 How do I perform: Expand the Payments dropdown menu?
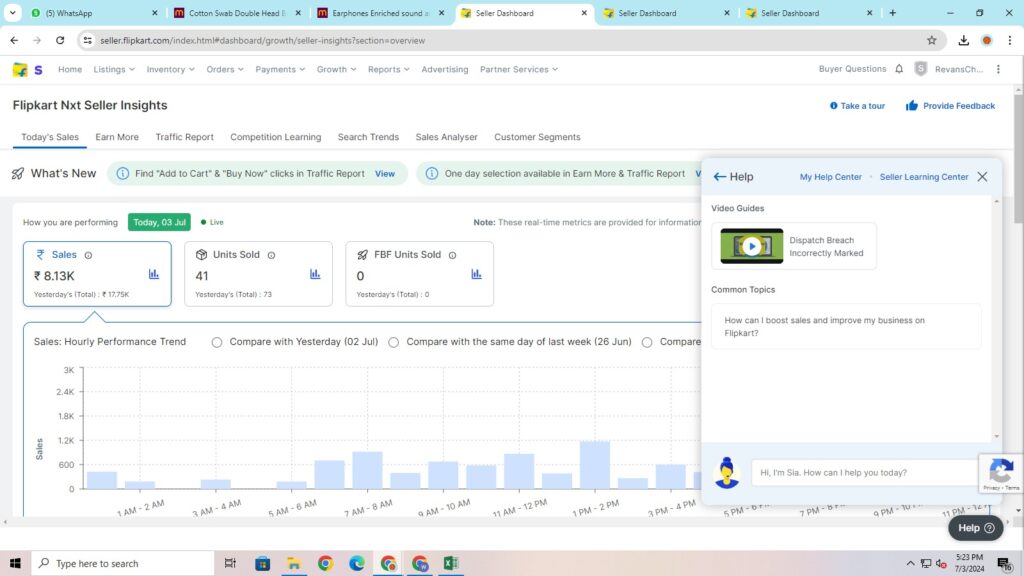280,70
